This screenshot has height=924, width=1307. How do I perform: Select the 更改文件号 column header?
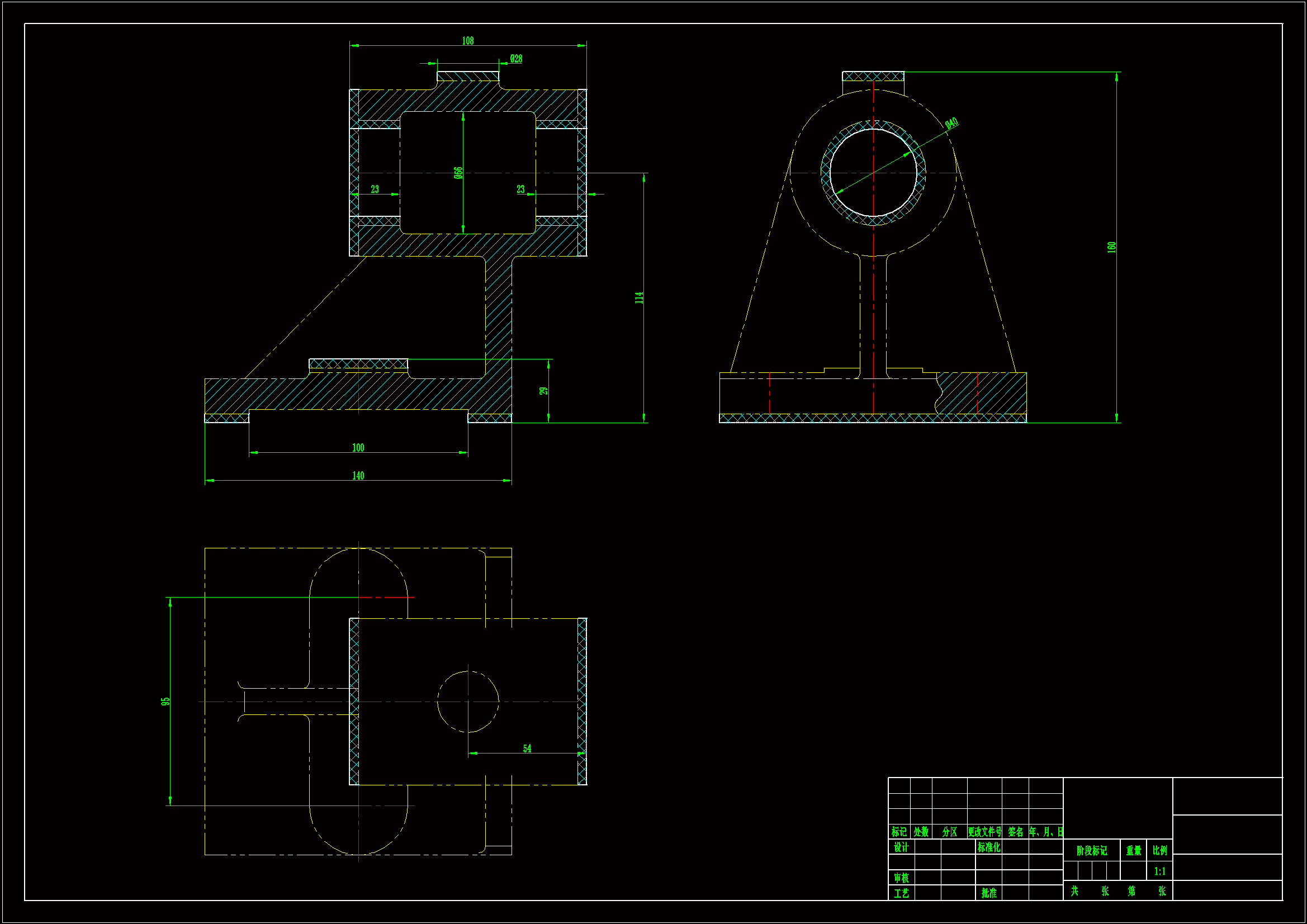(x=984, y=832)
